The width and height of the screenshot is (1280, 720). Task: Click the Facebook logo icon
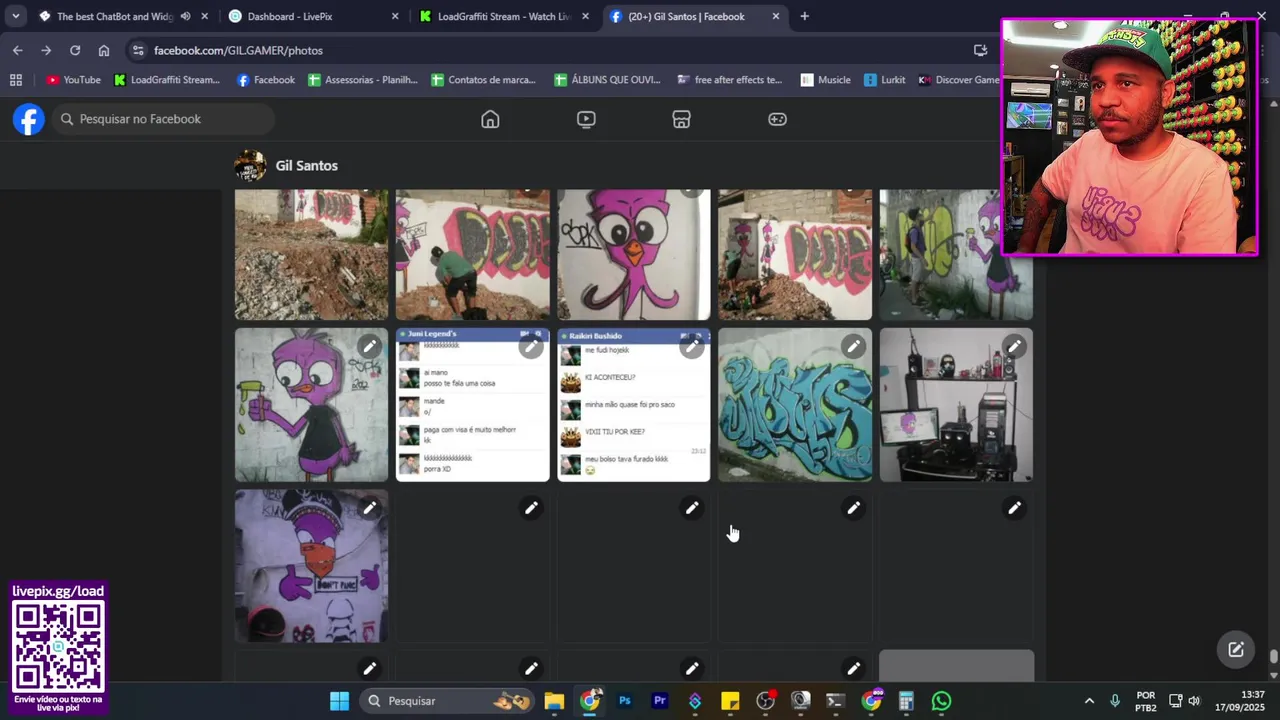click(x=29, y=119)
